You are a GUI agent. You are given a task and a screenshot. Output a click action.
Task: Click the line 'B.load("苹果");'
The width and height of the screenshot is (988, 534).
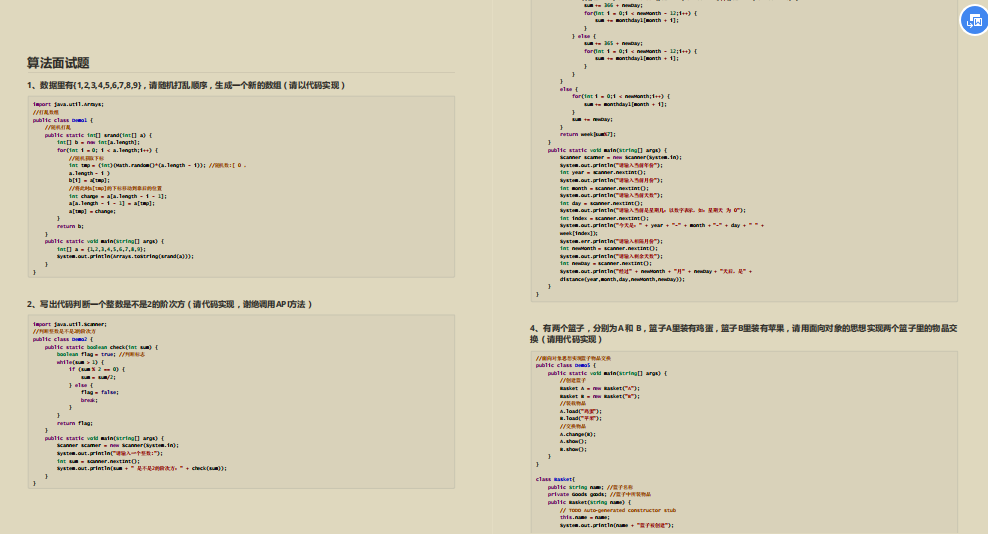point(580,418)
